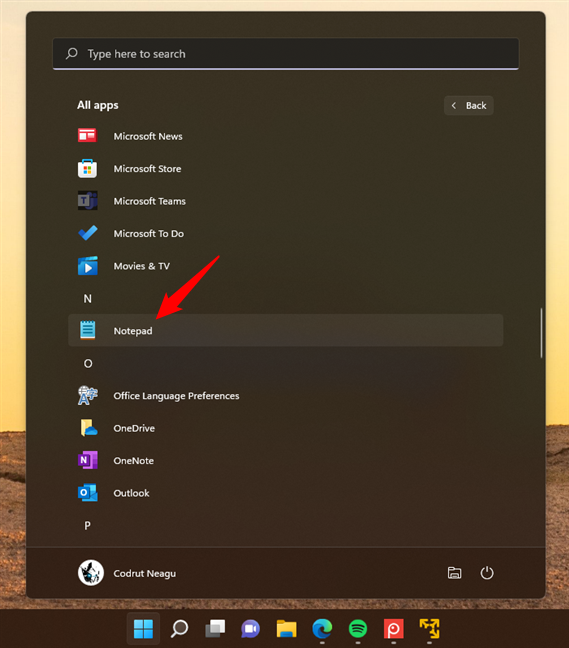
Task: Open Spotify from the taskbar
Action: tap(358, 629)
